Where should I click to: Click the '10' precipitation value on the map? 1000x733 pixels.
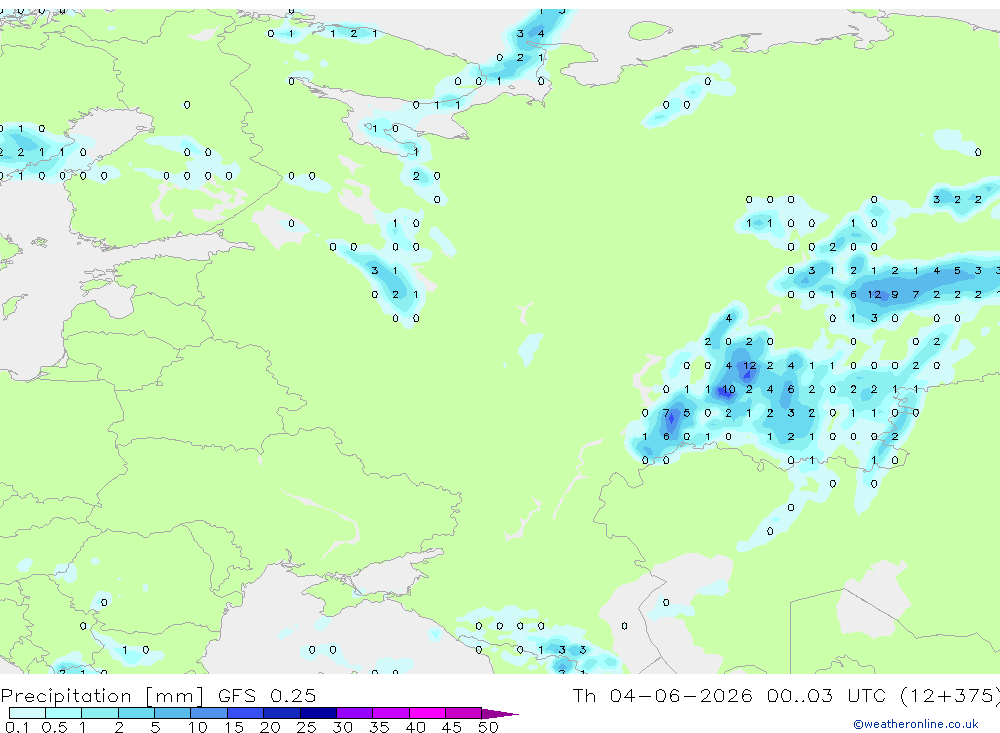pyautogui.click(x=728, y=389)
